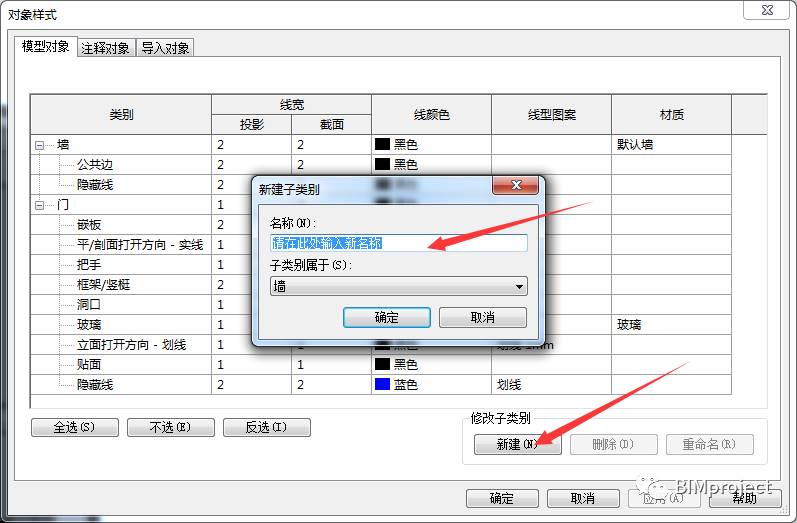Click 确定 in the 新建子类别 dialog
Viewport: 797px width, 523px height.
(x=387, y=318)
